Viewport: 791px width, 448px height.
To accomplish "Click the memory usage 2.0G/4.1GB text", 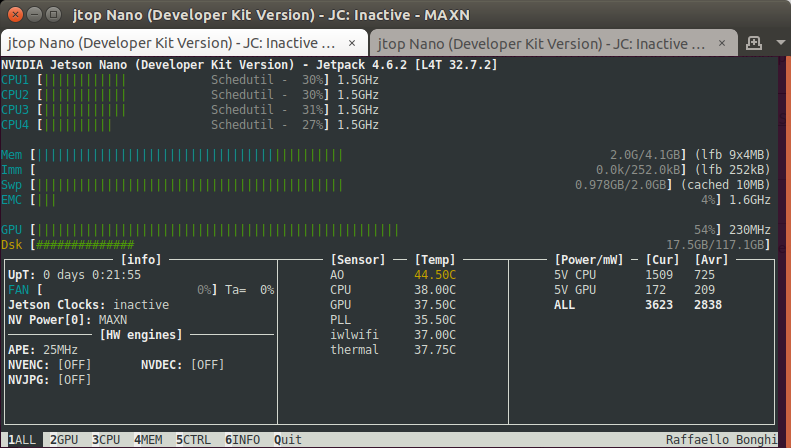I will (x=645, y=155).
